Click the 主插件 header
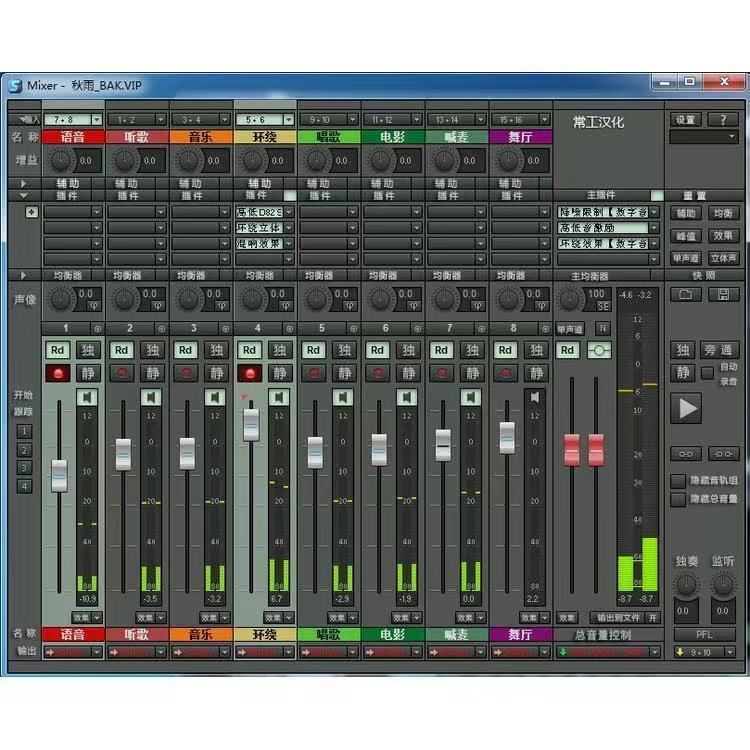The width and height of the screenshot is (750, 750). [601, 195]
